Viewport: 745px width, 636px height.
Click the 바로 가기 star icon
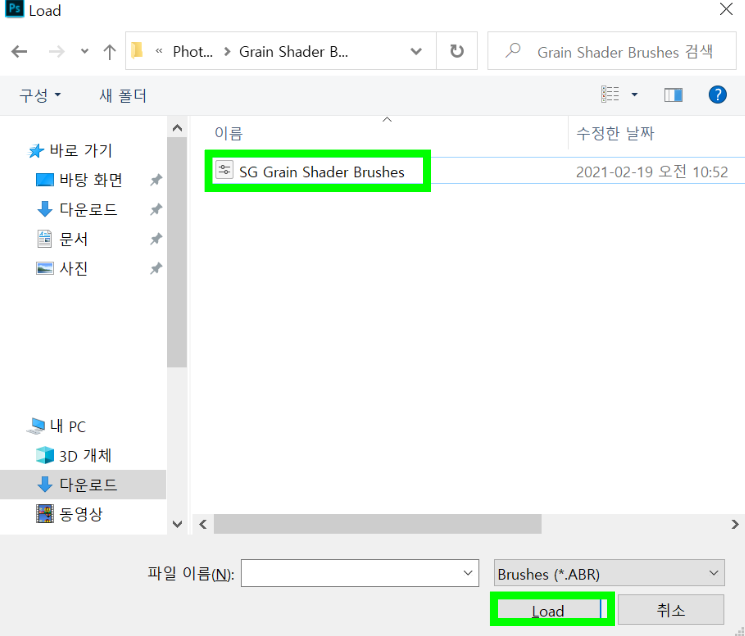pos(36,151)
